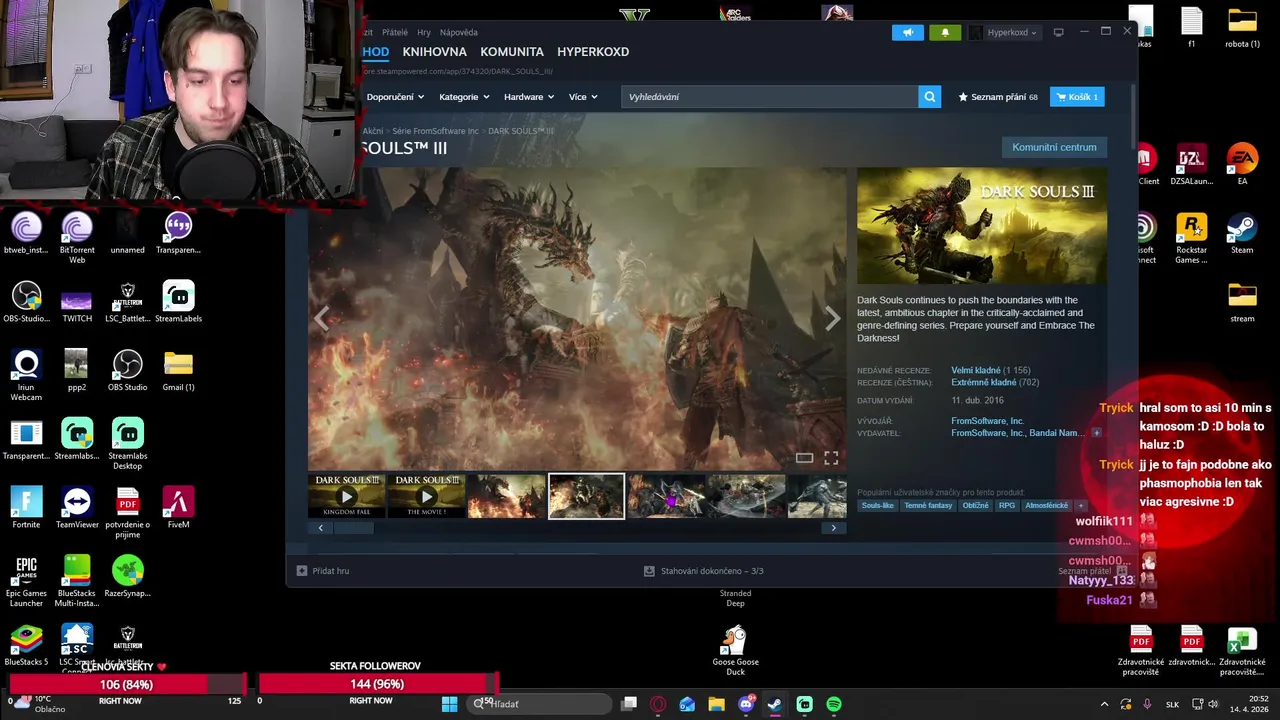Open Rockstar Games Launcher desktop icon
The width and height of the screenshot is (1280, 720).
(1191, 239)
